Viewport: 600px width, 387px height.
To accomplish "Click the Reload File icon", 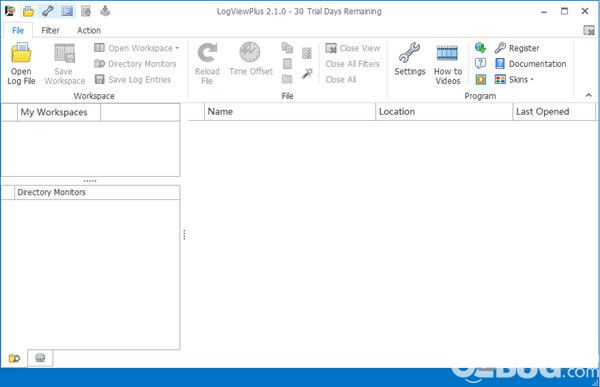I will coord(207,53).
